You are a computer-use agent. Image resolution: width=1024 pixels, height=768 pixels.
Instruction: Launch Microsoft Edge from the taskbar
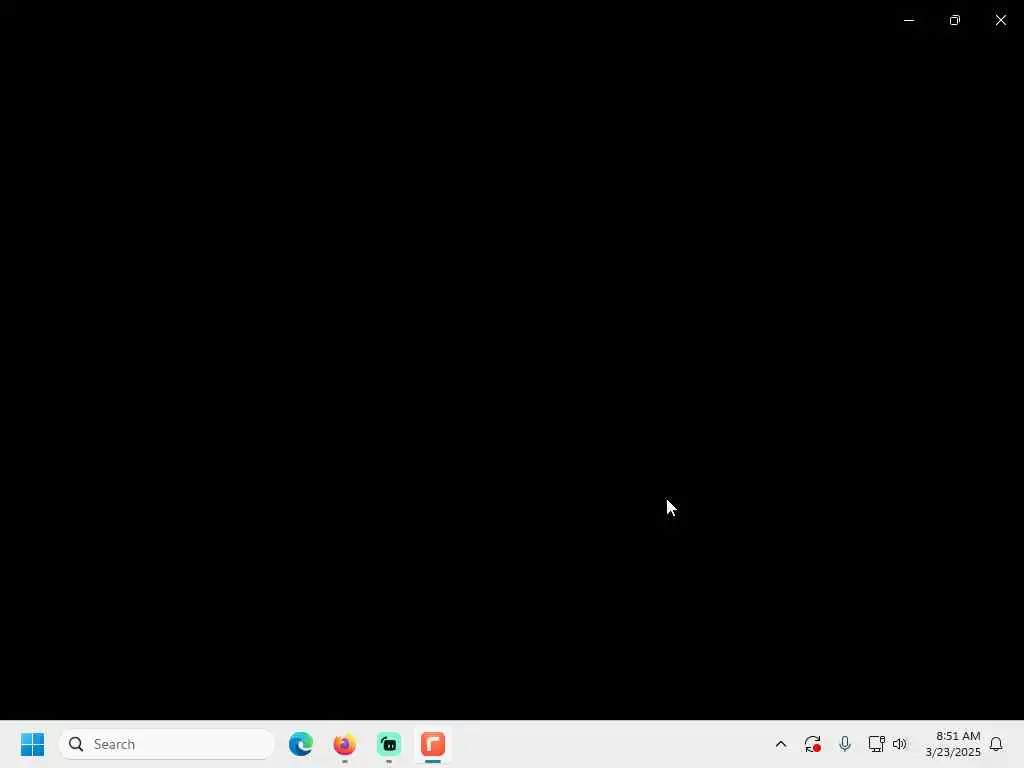[300, 744]
